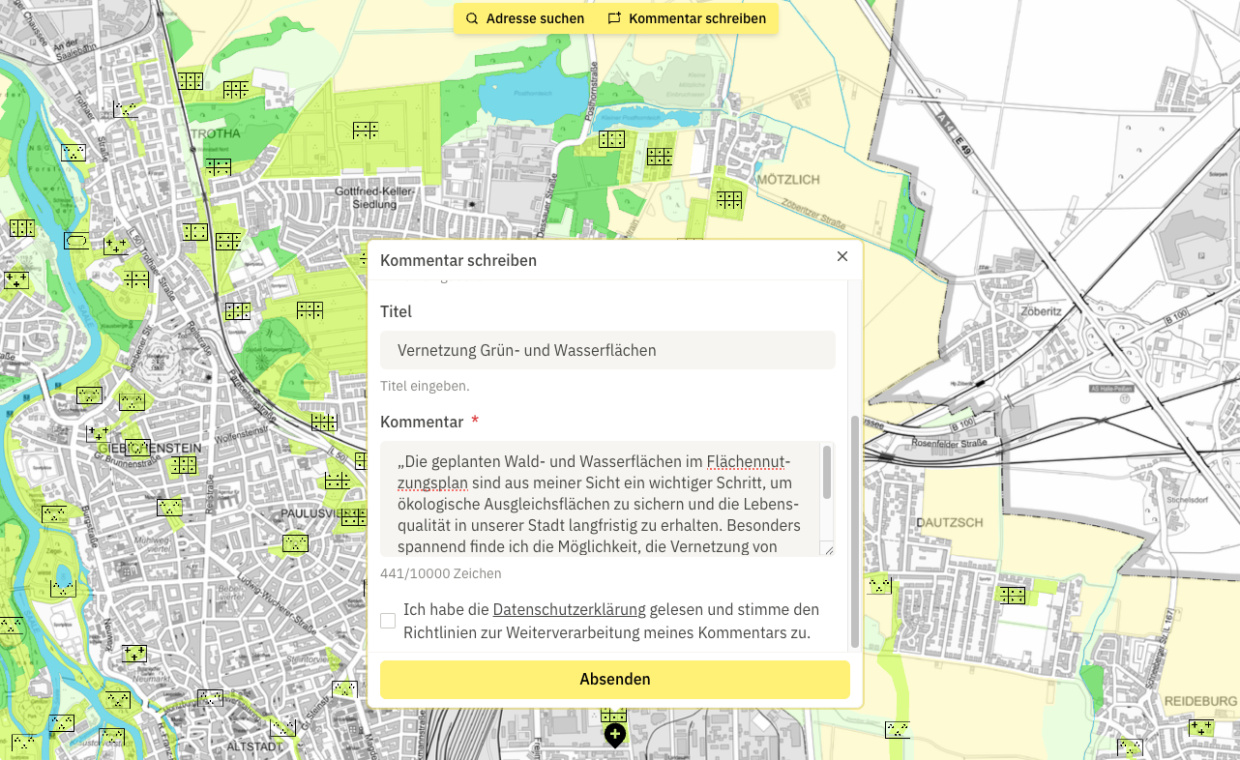Click the TROTHA district label on the map
The width and height of the screenshot is (1240, 760).
tap(215, 133)
